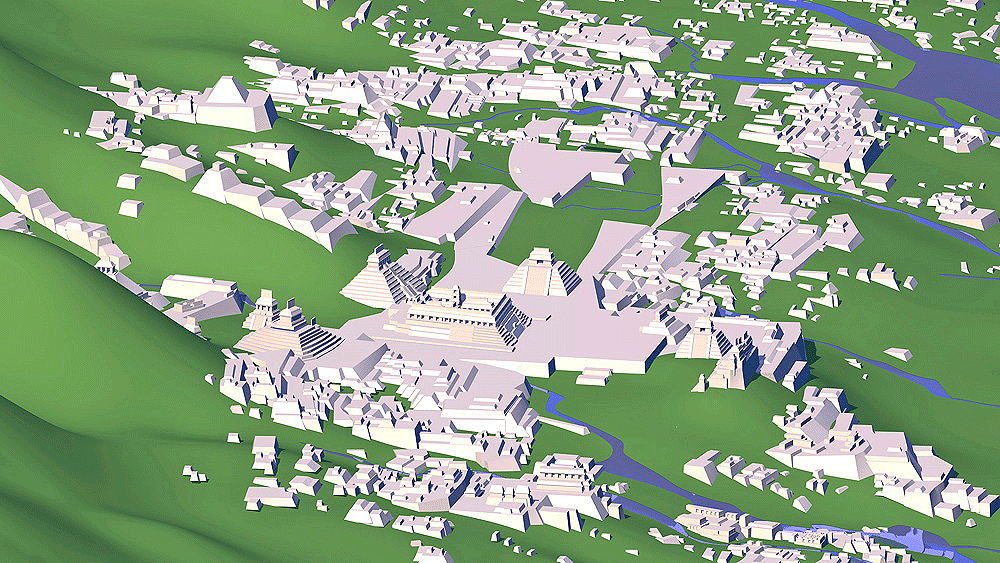Click the small lone block at the far left
This screenshot has height=563, width=1000.
(130, 207)
